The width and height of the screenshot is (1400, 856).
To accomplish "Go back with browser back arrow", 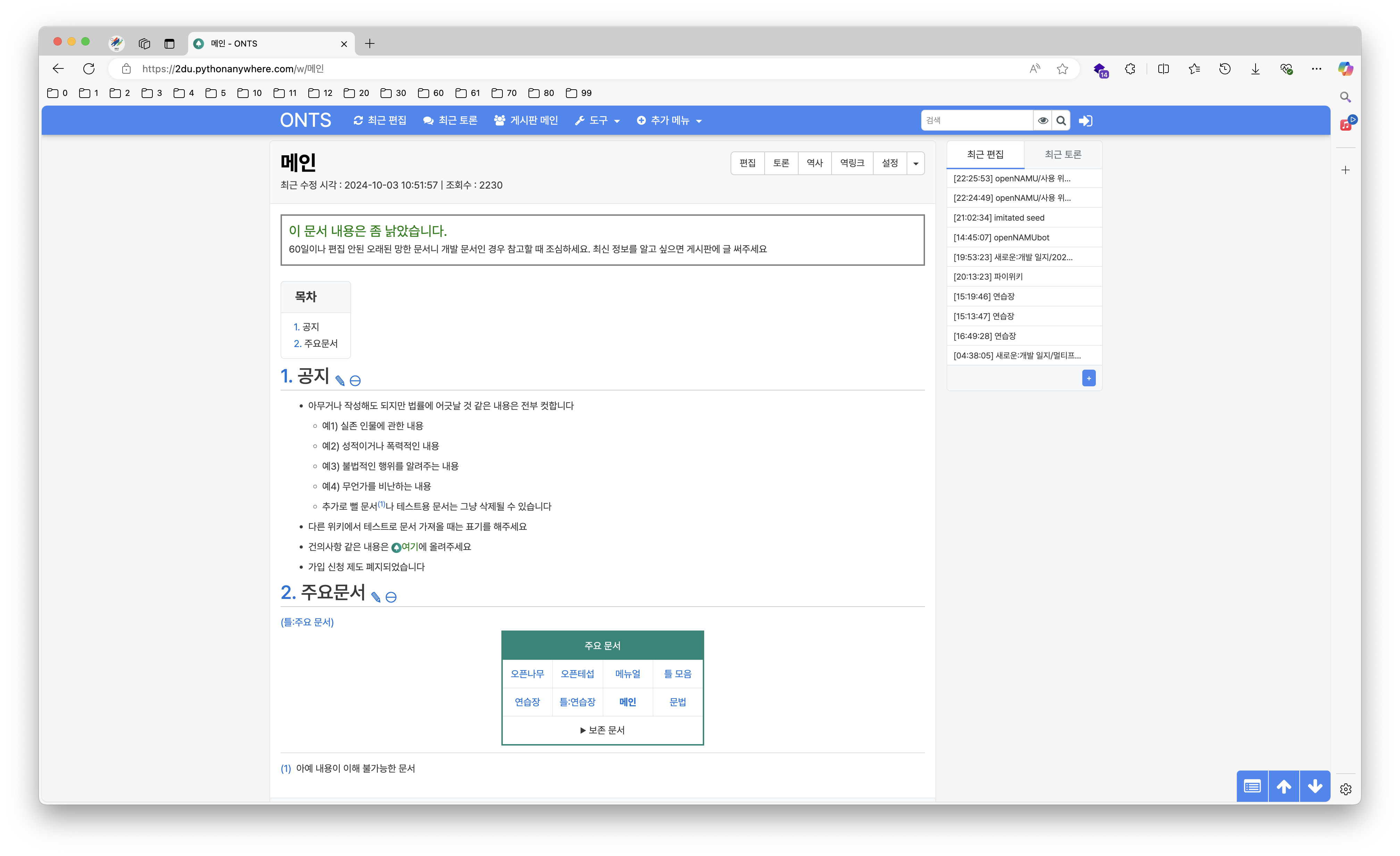I will (58, 69).
